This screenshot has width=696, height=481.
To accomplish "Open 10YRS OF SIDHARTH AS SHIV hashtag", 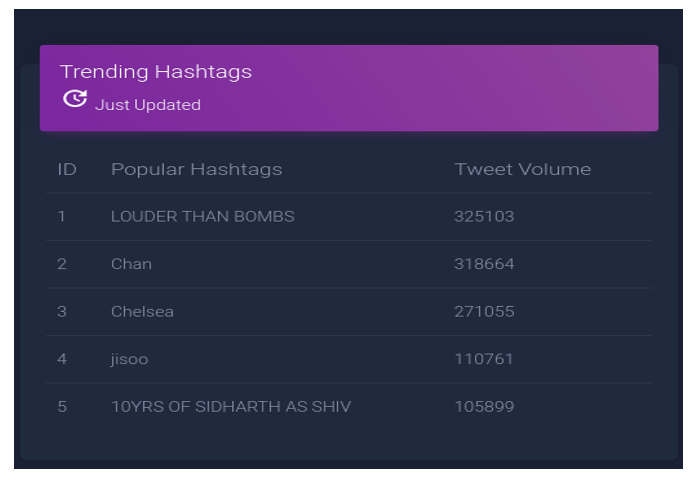I will [x=230, y=407].
